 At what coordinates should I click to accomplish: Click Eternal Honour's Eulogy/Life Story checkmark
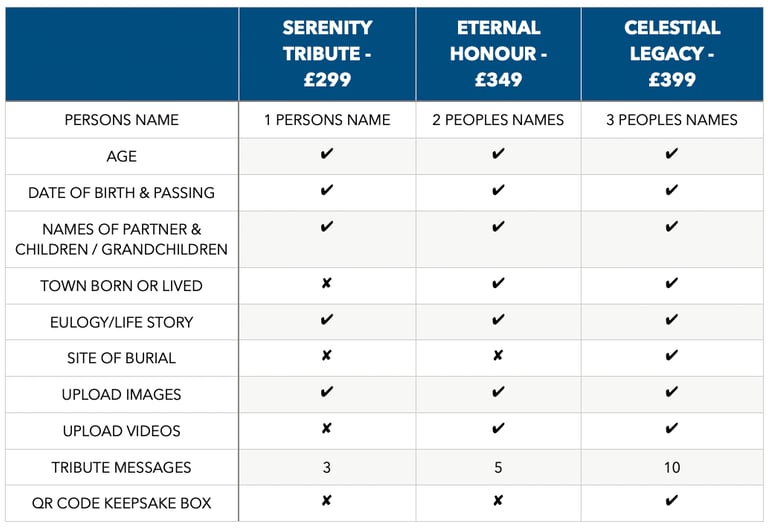(498, 319)
